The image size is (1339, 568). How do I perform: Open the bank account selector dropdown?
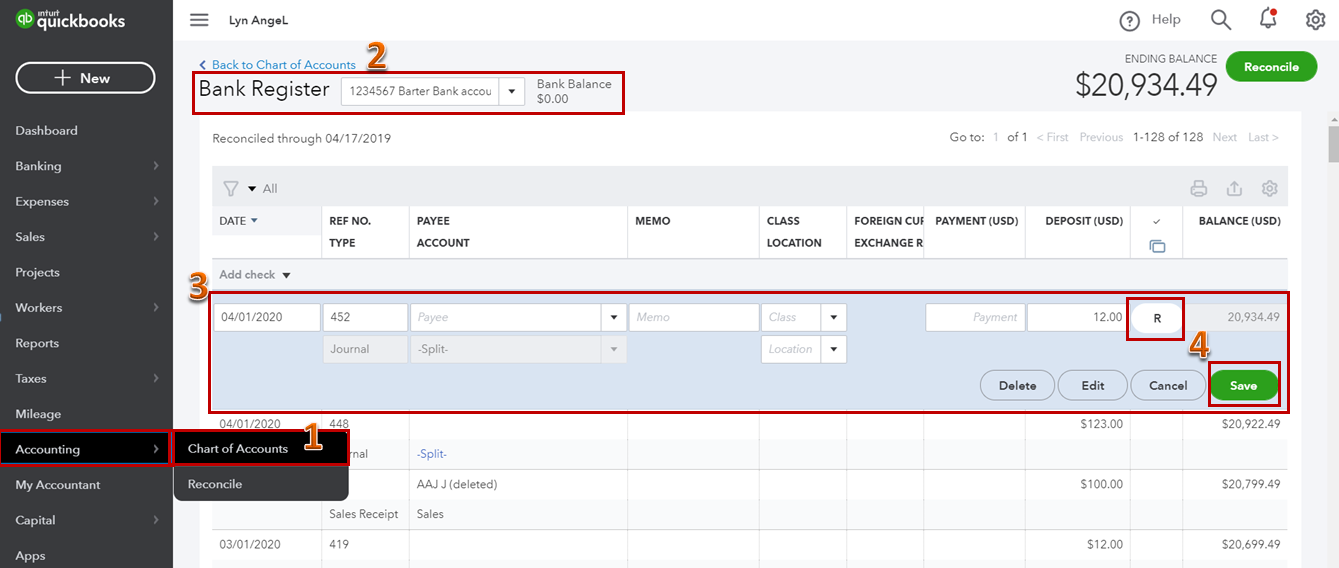click(511, 91)
